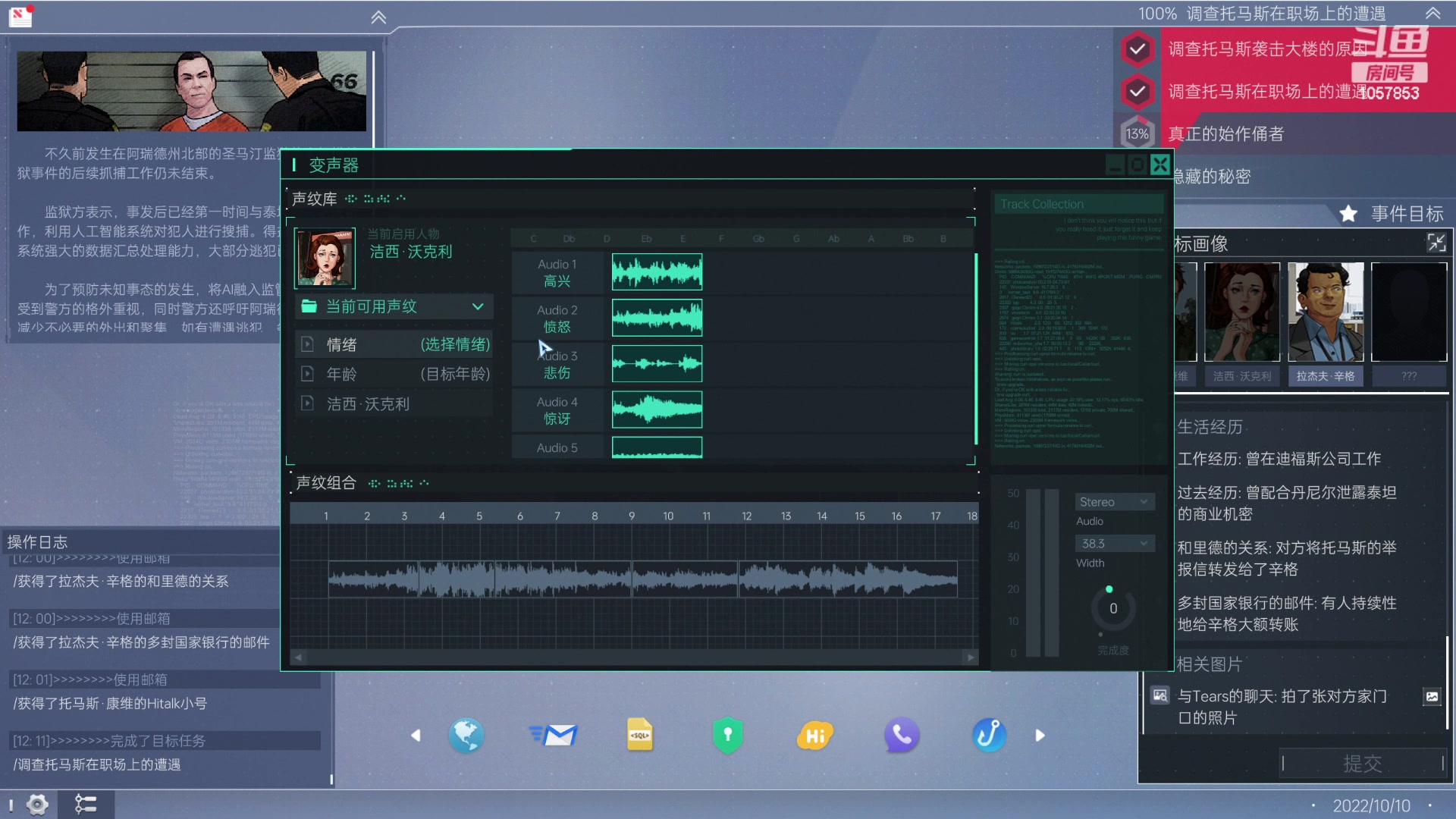The width and height of the screenshot is (1456, 819).
Task: Open the 38.3 width dropdown
Action: [x=1115, y=544]
